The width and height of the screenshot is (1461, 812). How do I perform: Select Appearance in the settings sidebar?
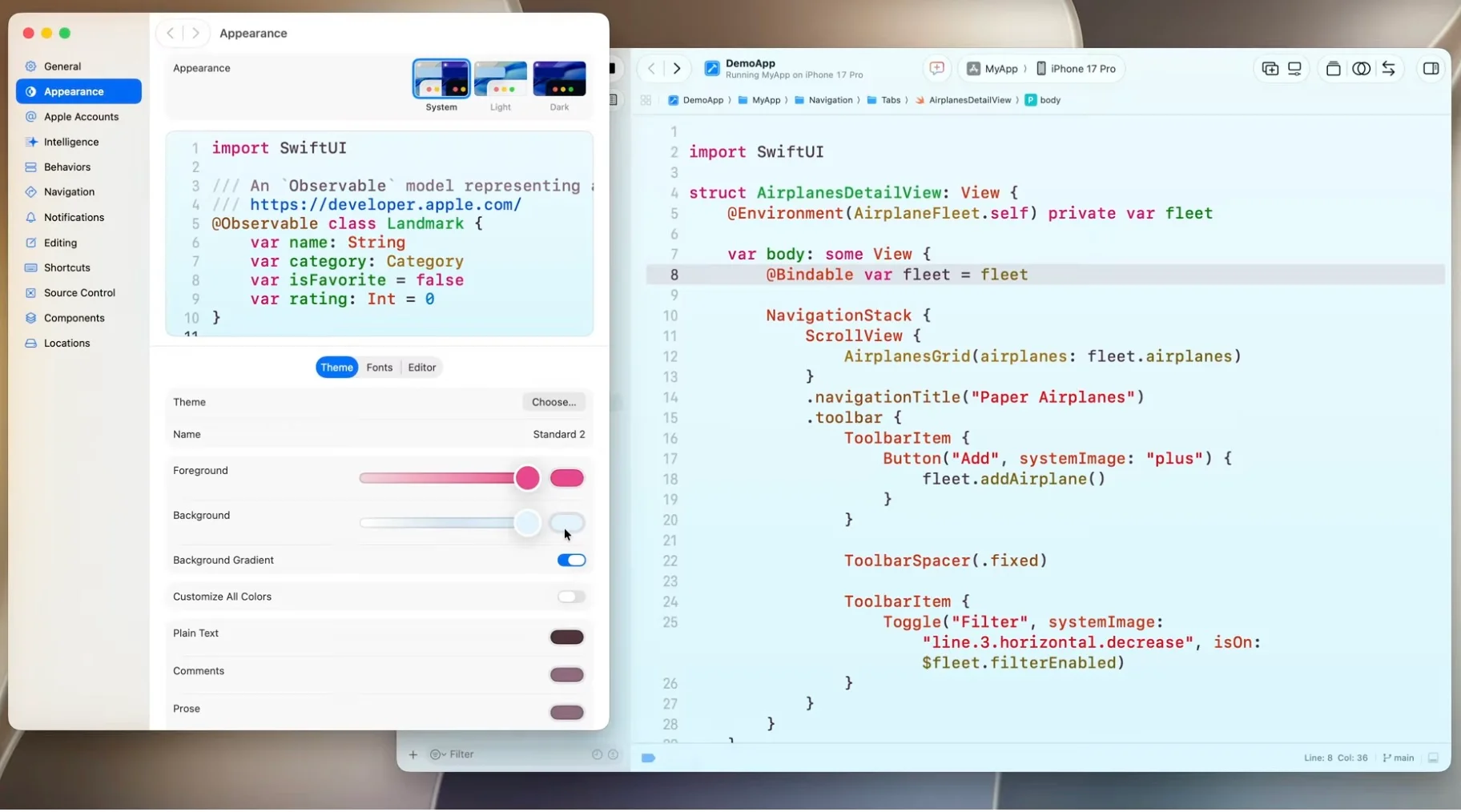tap(78, 91)
